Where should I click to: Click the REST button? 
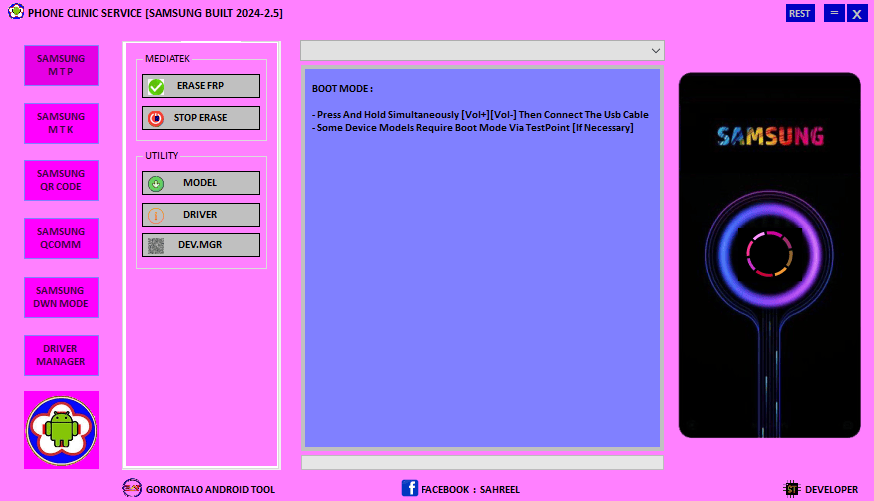(800, 13)
